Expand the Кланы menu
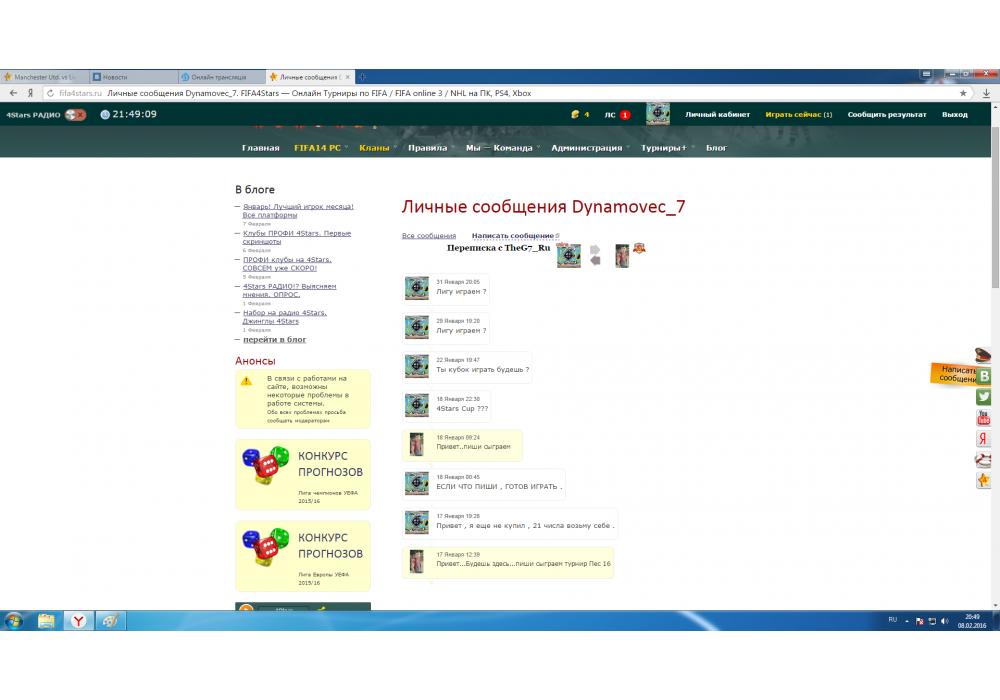The image size is (1000, 700). click(x=377, y=148)
